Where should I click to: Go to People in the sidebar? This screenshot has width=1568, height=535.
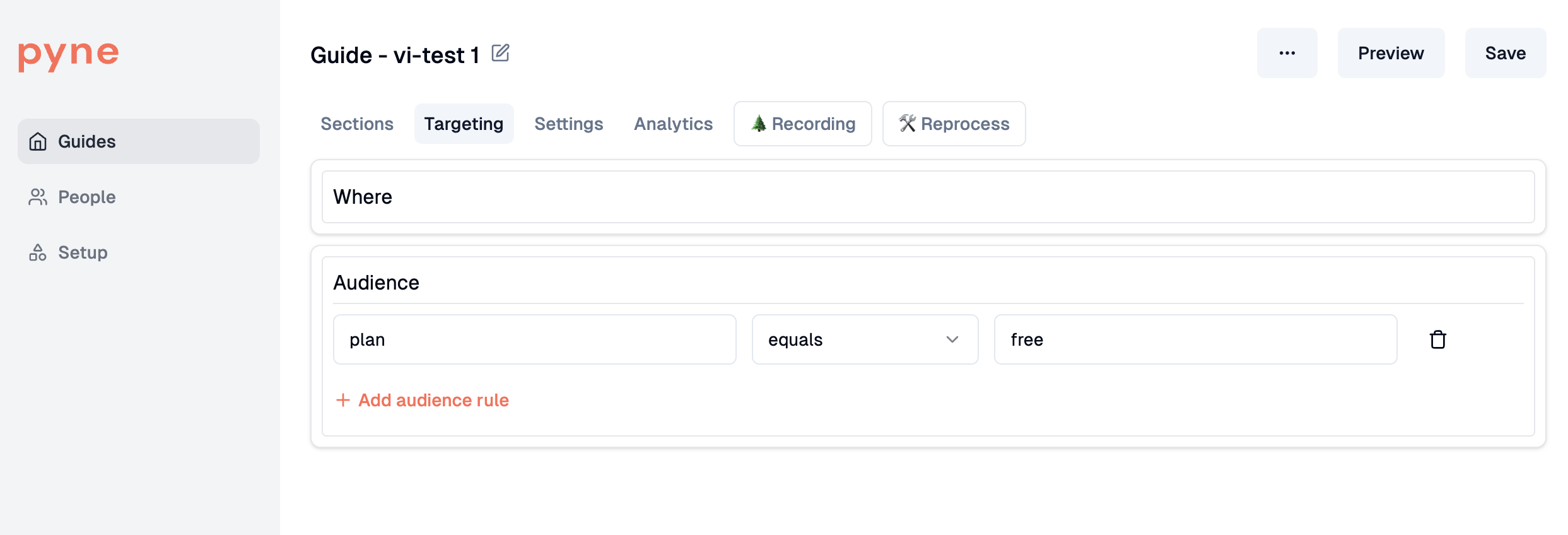coord(139,197)
